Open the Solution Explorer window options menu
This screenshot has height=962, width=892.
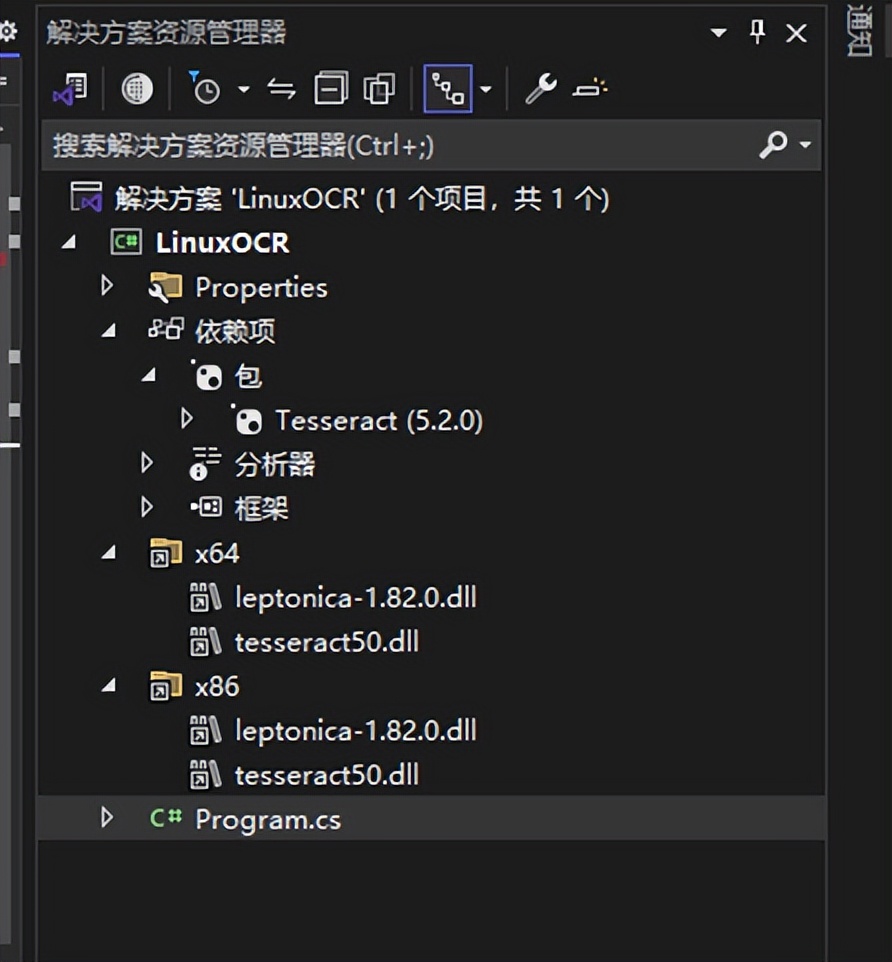click(717, 33)
